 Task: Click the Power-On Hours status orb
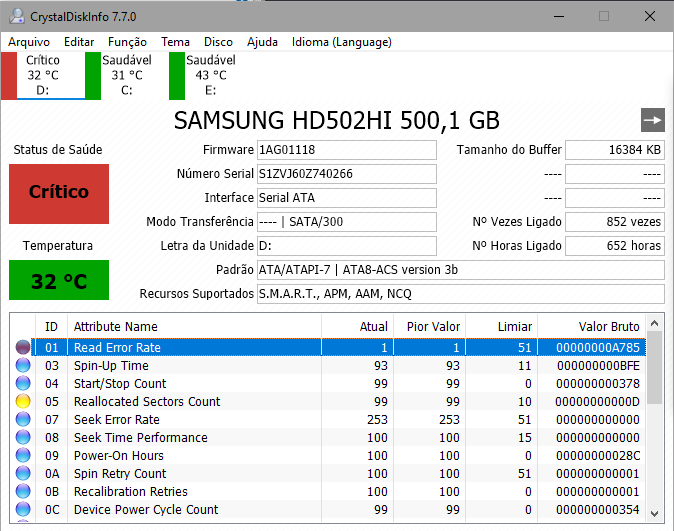coord(23,455)
